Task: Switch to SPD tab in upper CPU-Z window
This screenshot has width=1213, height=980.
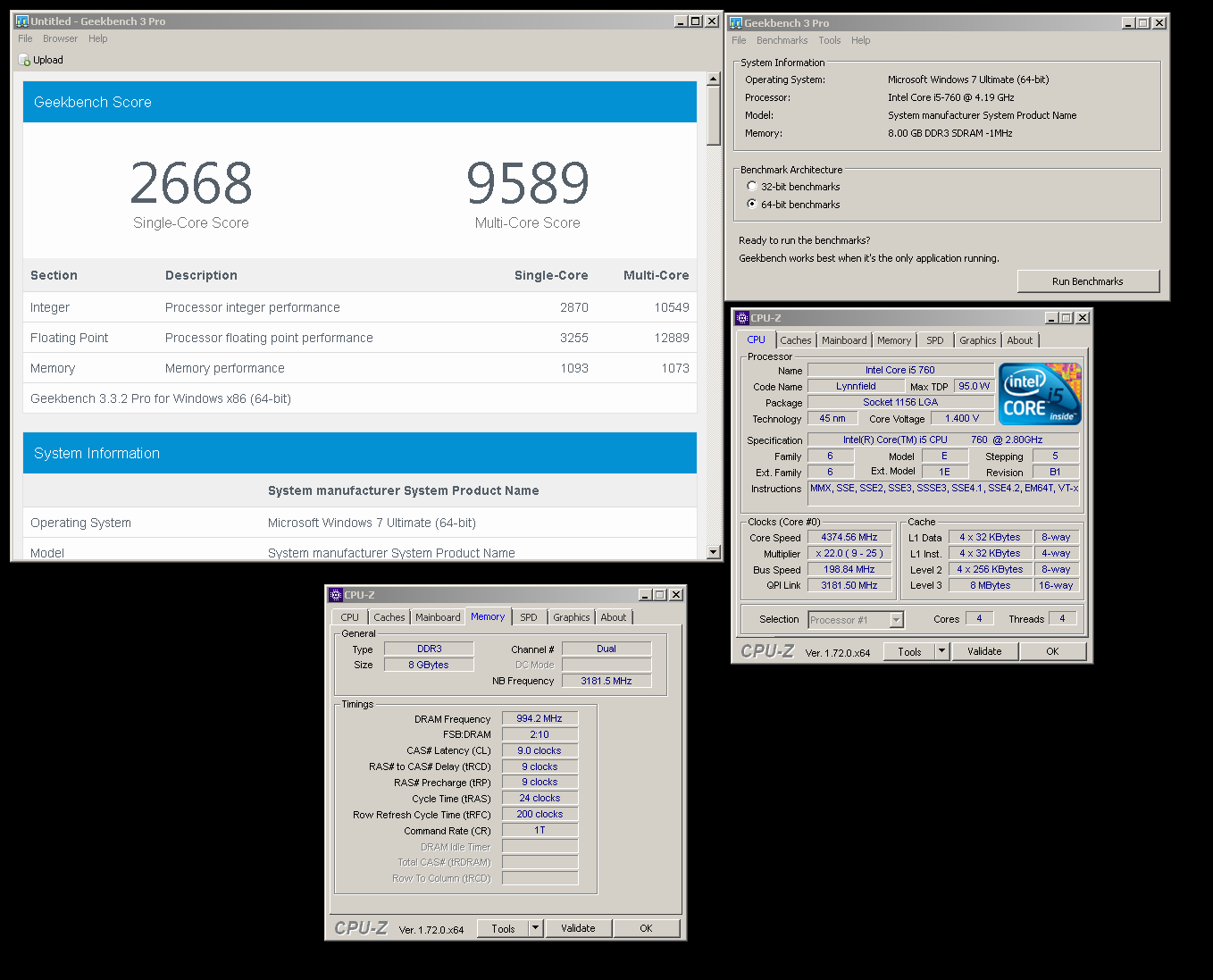Action: (934, 340)
